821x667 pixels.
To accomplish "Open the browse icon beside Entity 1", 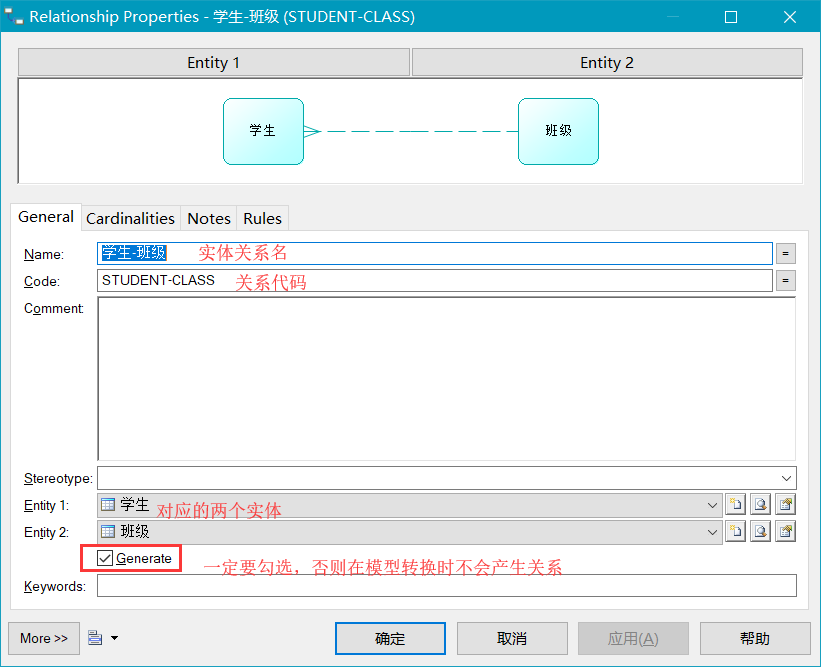I will coord(760,505).
